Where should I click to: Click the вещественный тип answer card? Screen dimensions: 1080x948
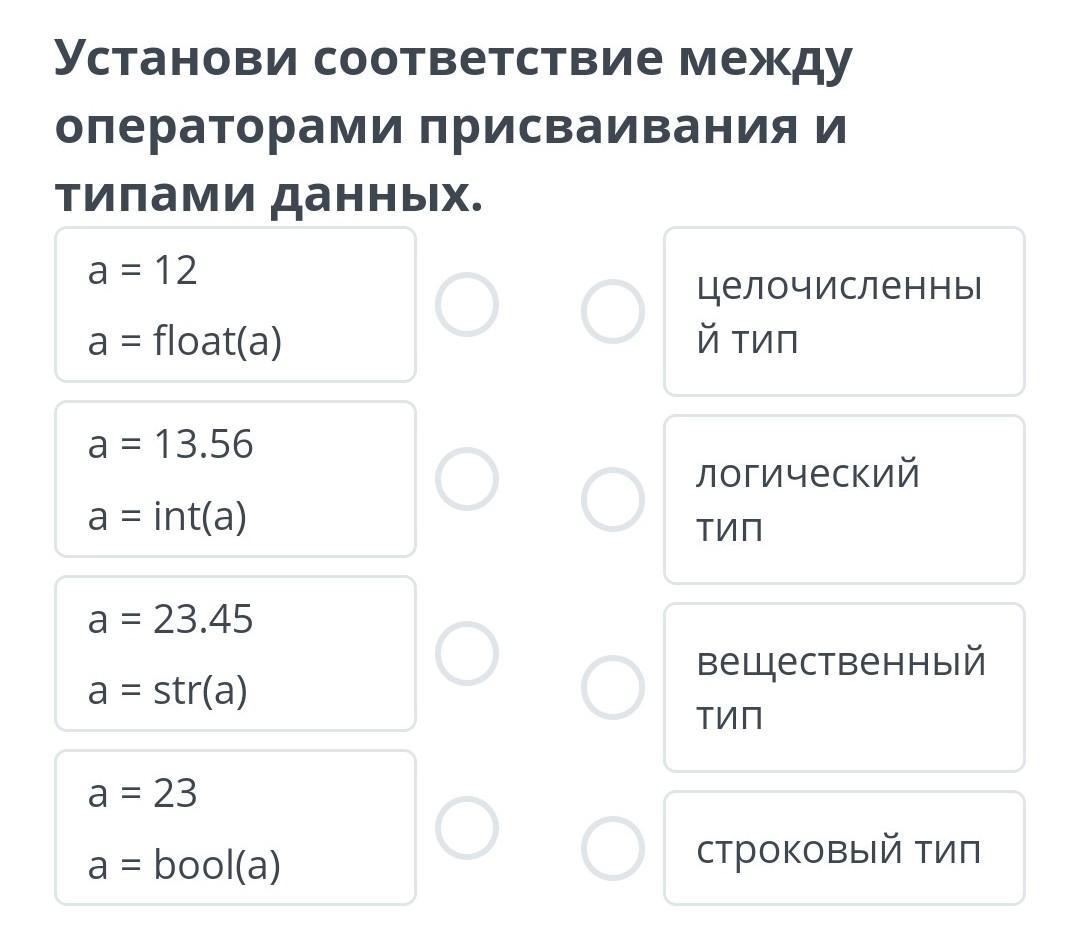(x=844, y=688)
